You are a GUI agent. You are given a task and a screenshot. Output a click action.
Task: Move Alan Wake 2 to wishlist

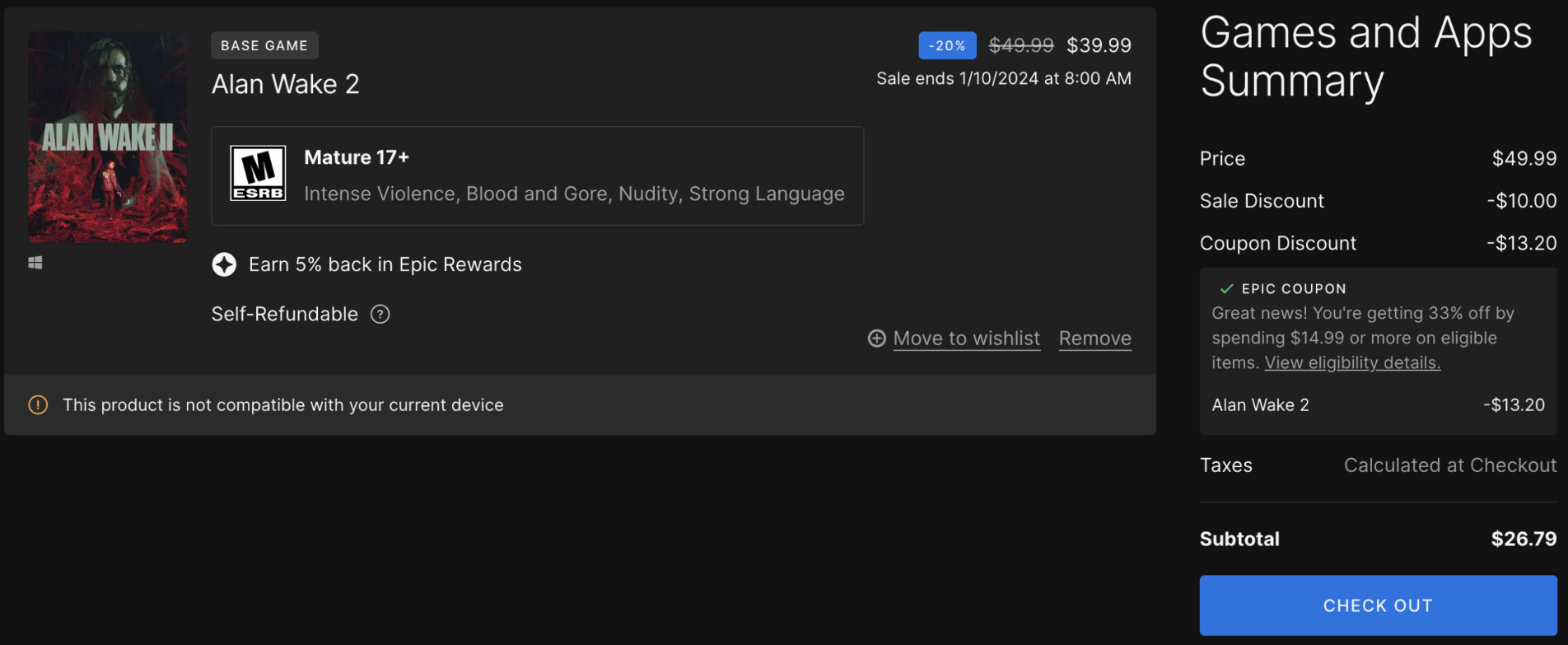(x=966, y=339)
